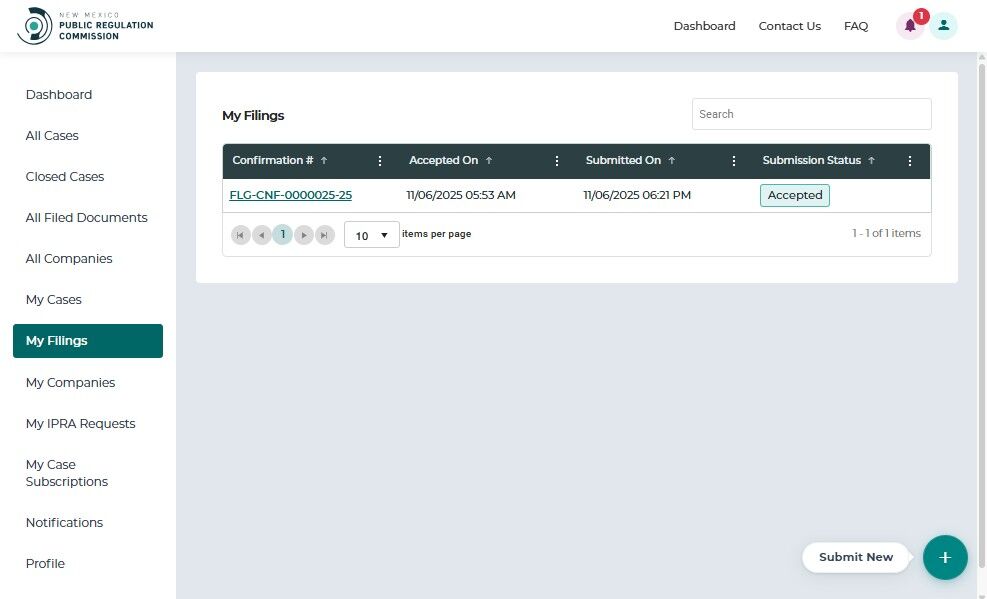Select All Filed Documents in sidebar
Image resolution: width=987 pixels, height=599 pixels.
click(87, 218)
